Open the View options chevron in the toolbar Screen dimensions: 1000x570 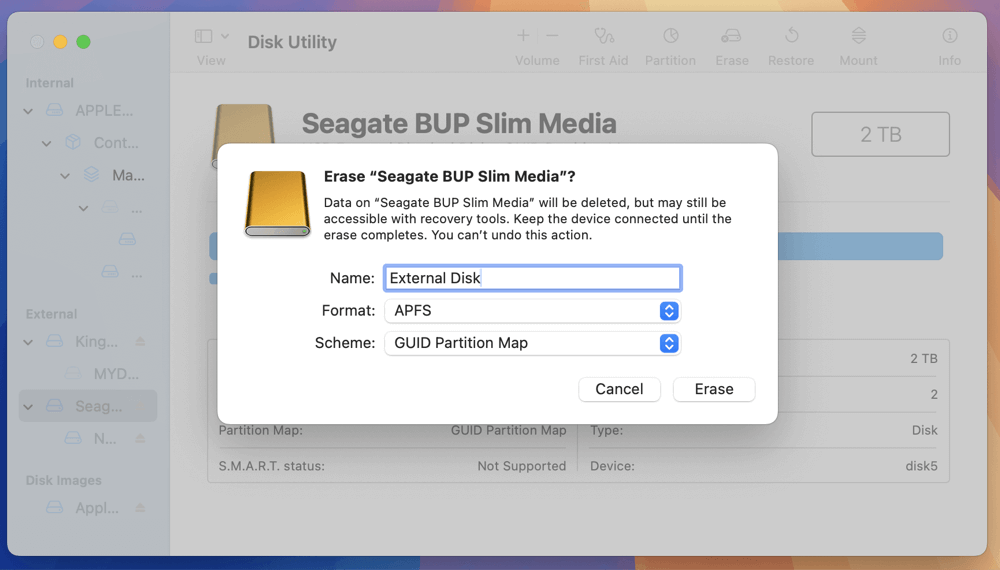(224, 36)
